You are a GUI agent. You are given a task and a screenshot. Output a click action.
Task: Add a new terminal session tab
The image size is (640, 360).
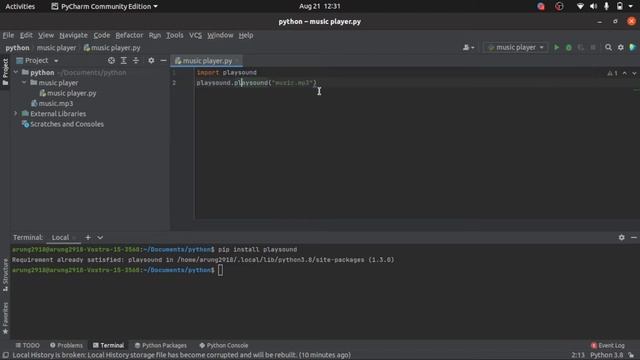88,237
